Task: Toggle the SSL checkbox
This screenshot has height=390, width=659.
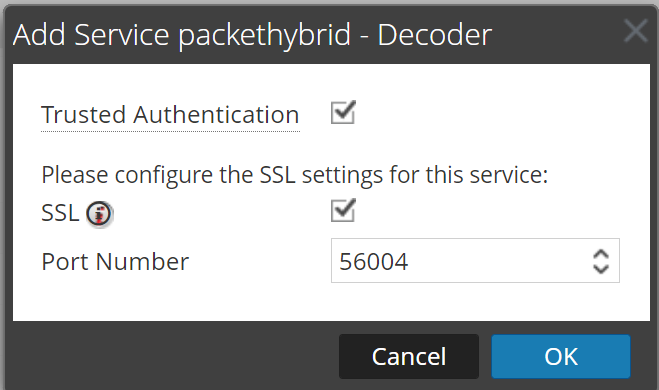Action: click(x=343, y=211)
